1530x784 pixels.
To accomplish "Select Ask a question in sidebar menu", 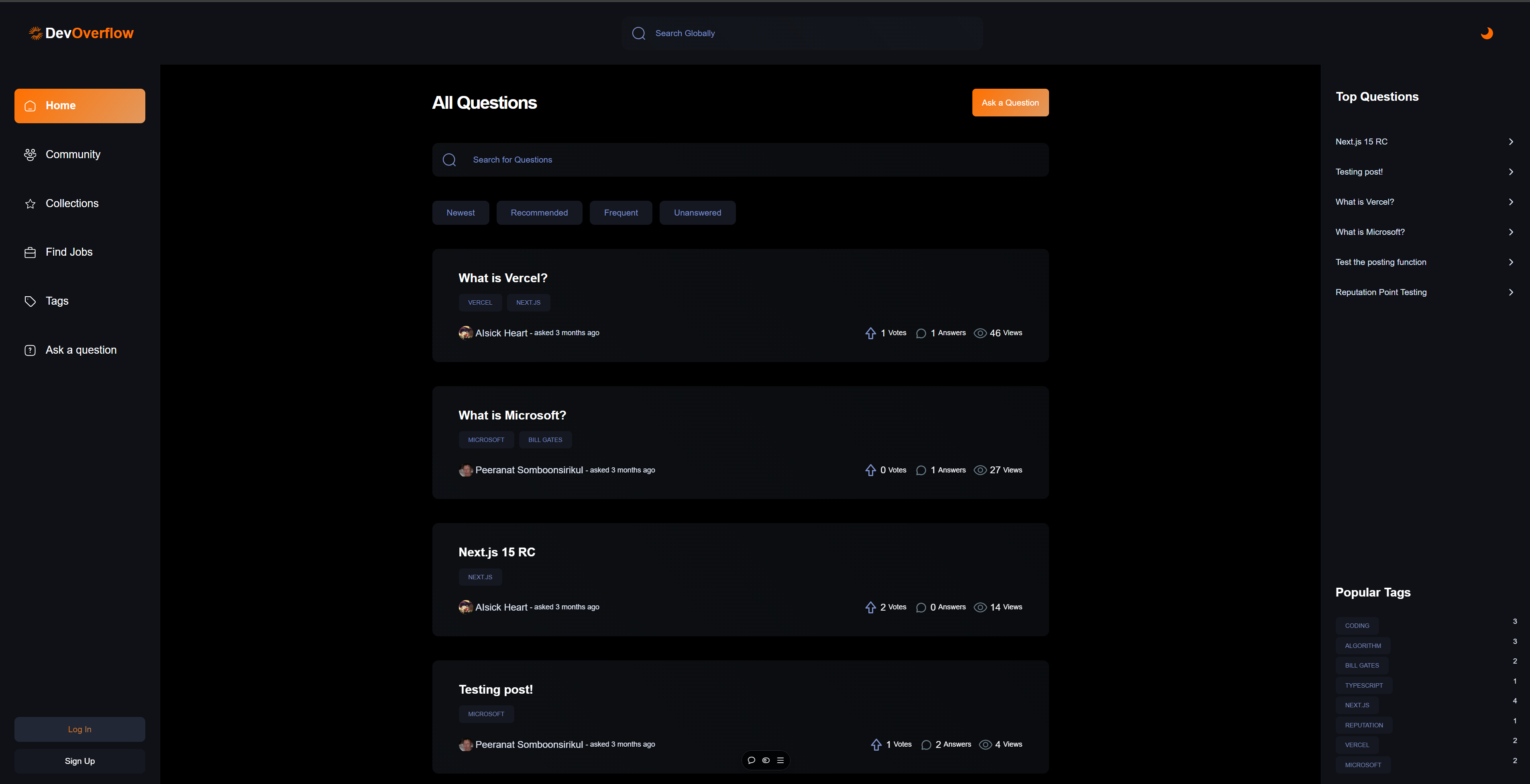I will pyautogui.click(x=81, y=350).
